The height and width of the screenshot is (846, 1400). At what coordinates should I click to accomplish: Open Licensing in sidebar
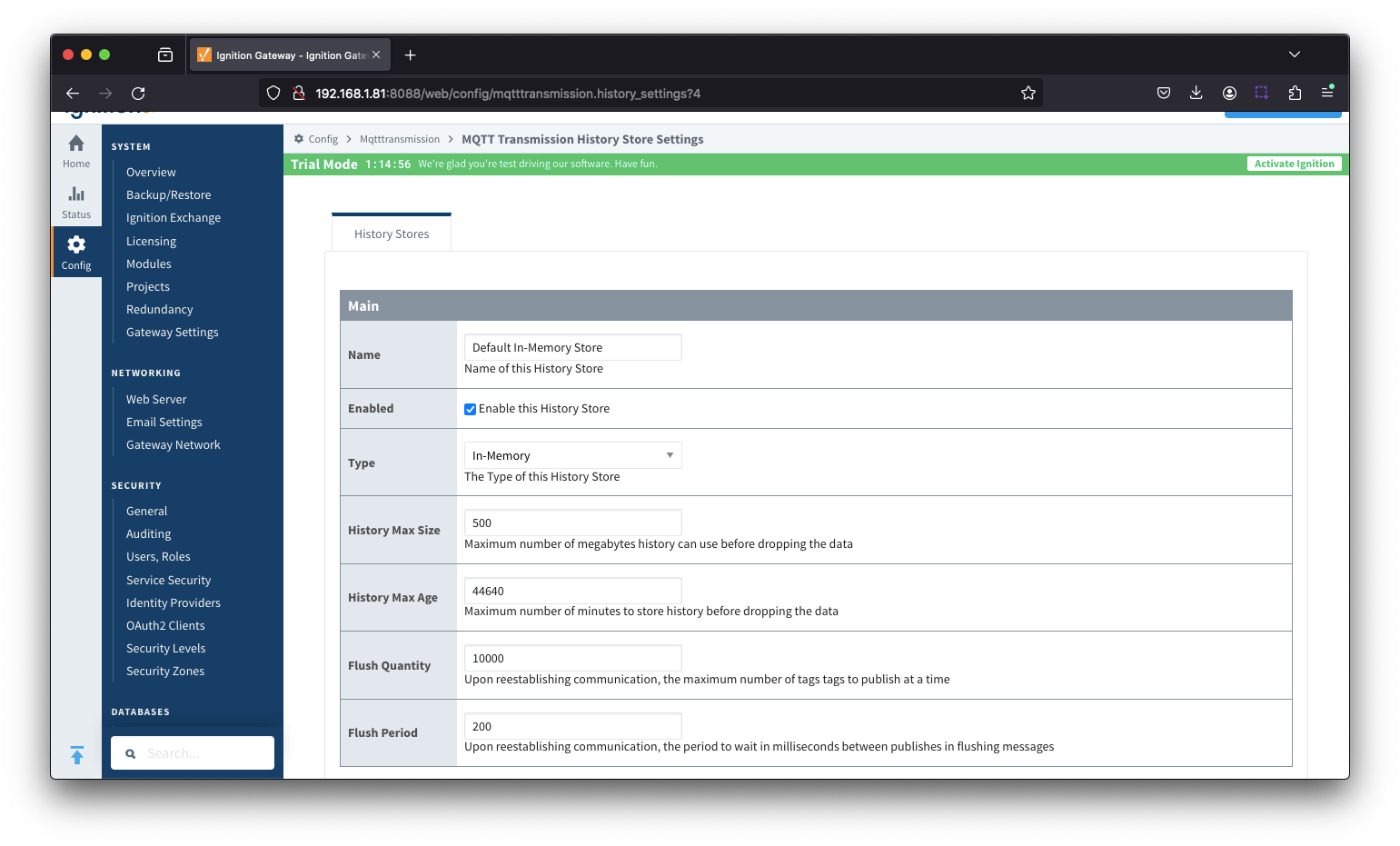151,241
